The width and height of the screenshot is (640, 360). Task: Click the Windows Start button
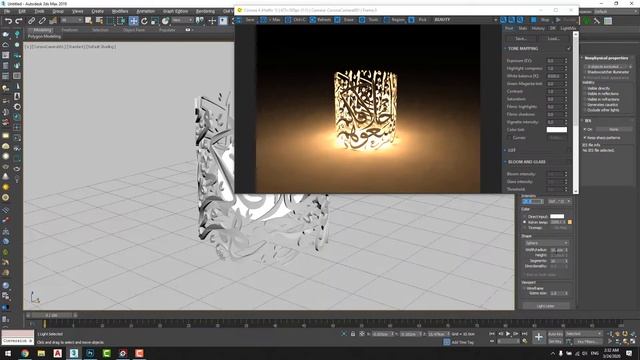point(8,353)
